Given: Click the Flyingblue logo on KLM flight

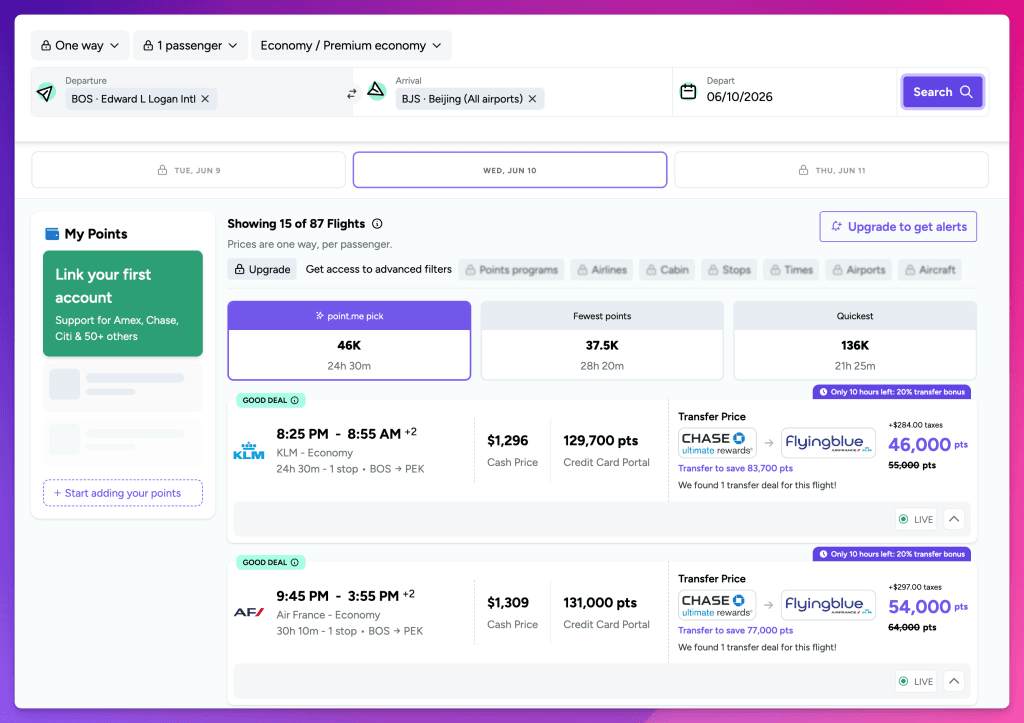Looking at the screenshot, I should [x=828, y=442].
